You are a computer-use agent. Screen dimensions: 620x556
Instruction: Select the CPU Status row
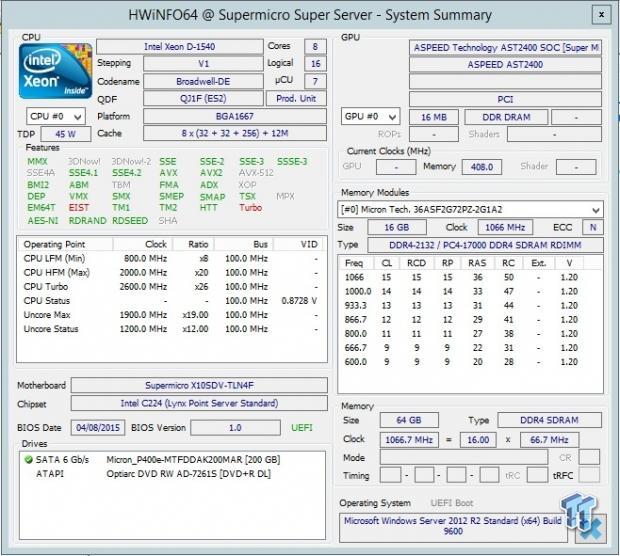171,301
